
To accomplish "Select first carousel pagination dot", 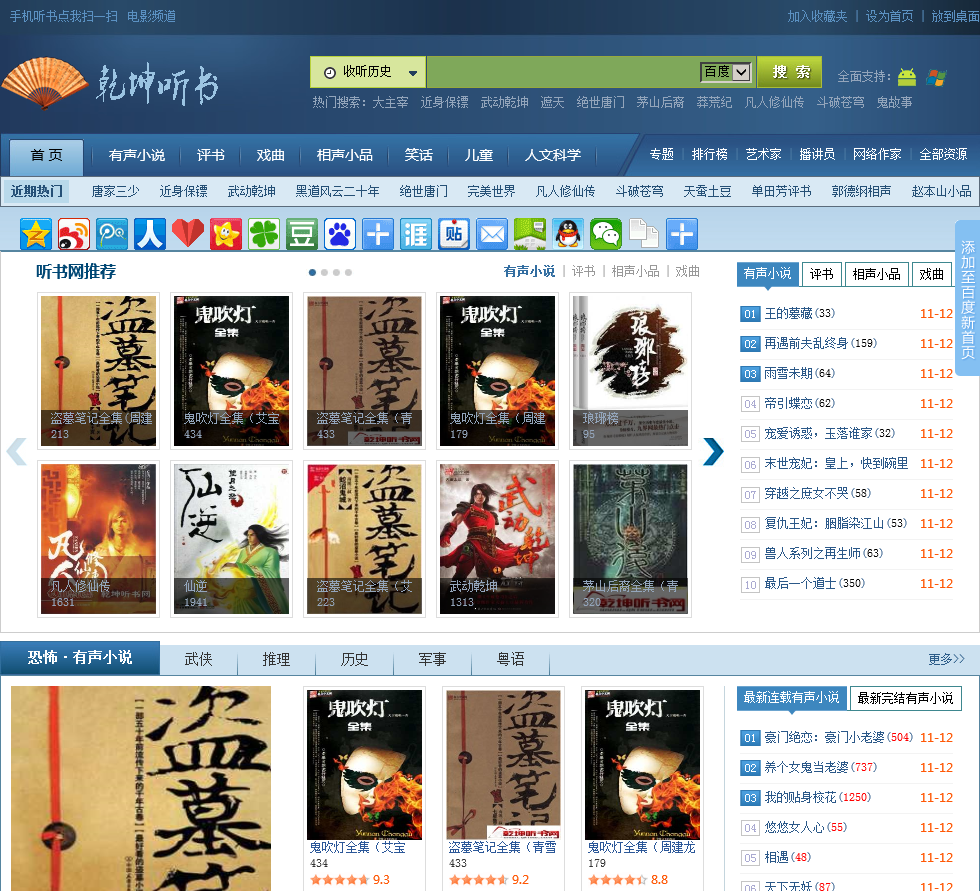I will [312, 272].
